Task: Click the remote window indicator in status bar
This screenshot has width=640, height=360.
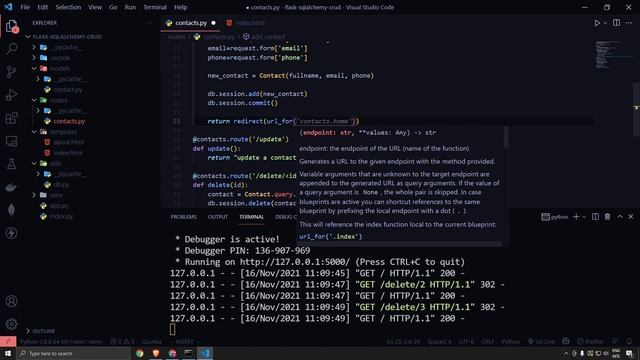Action: [8, 342]
